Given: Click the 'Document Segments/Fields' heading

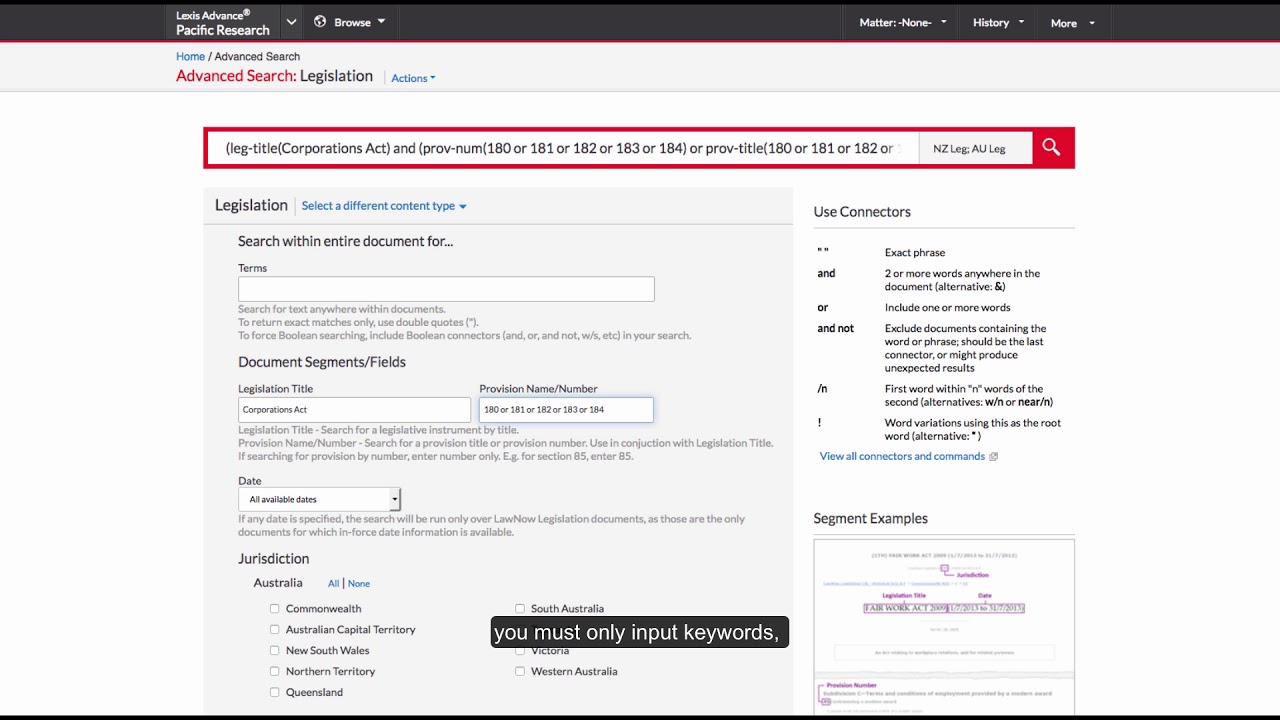Looking at the screenshot, I should 322,362.
